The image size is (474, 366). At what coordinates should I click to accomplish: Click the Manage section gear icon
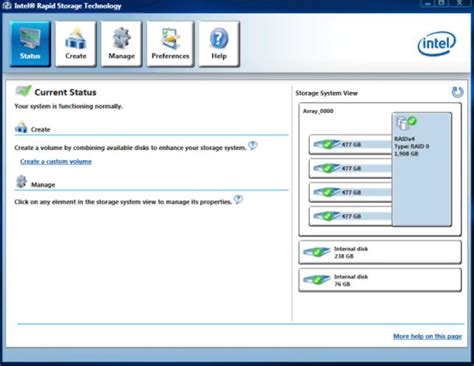21,182
